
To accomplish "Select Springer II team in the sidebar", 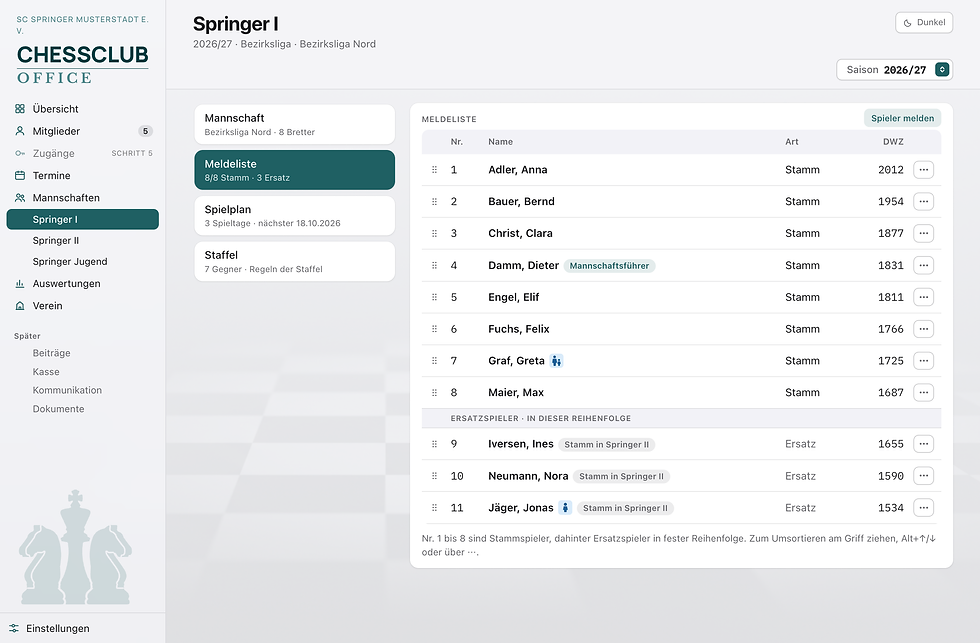I will click(x=82, y=241).
